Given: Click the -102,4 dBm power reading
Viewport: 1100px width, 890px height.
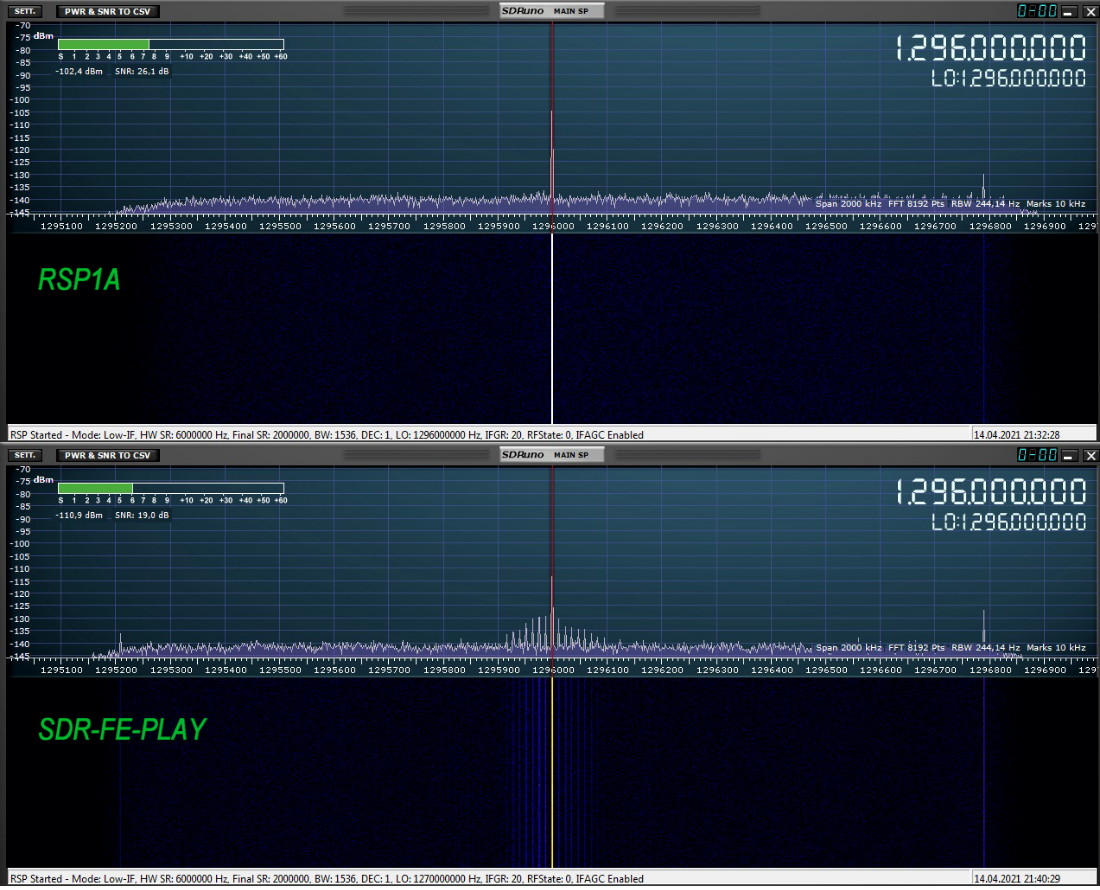Looking at the screenshot, I should point(79,72).
